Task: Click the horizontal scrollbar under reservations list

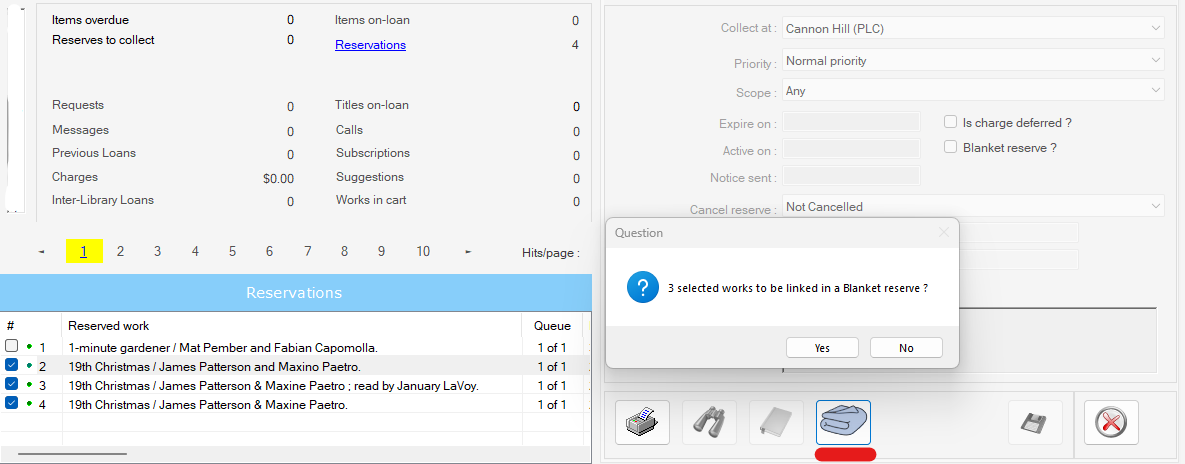Action: click(x=72, y=454)
